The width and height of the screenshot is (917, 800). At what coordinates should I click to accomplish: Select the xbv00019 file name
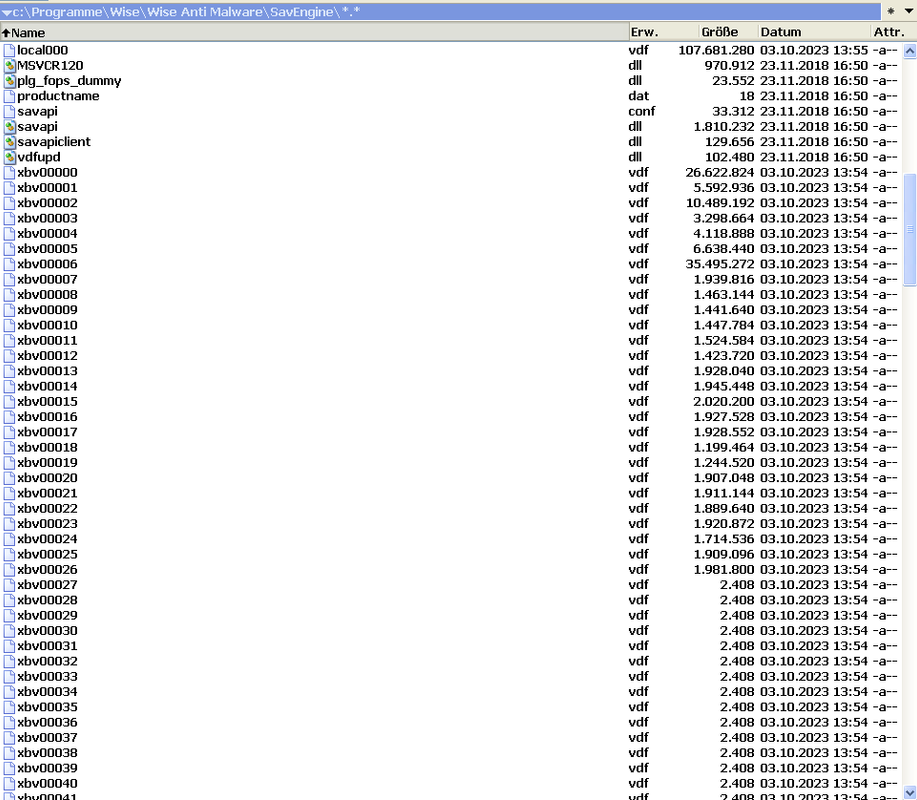[x=47, y=463]
